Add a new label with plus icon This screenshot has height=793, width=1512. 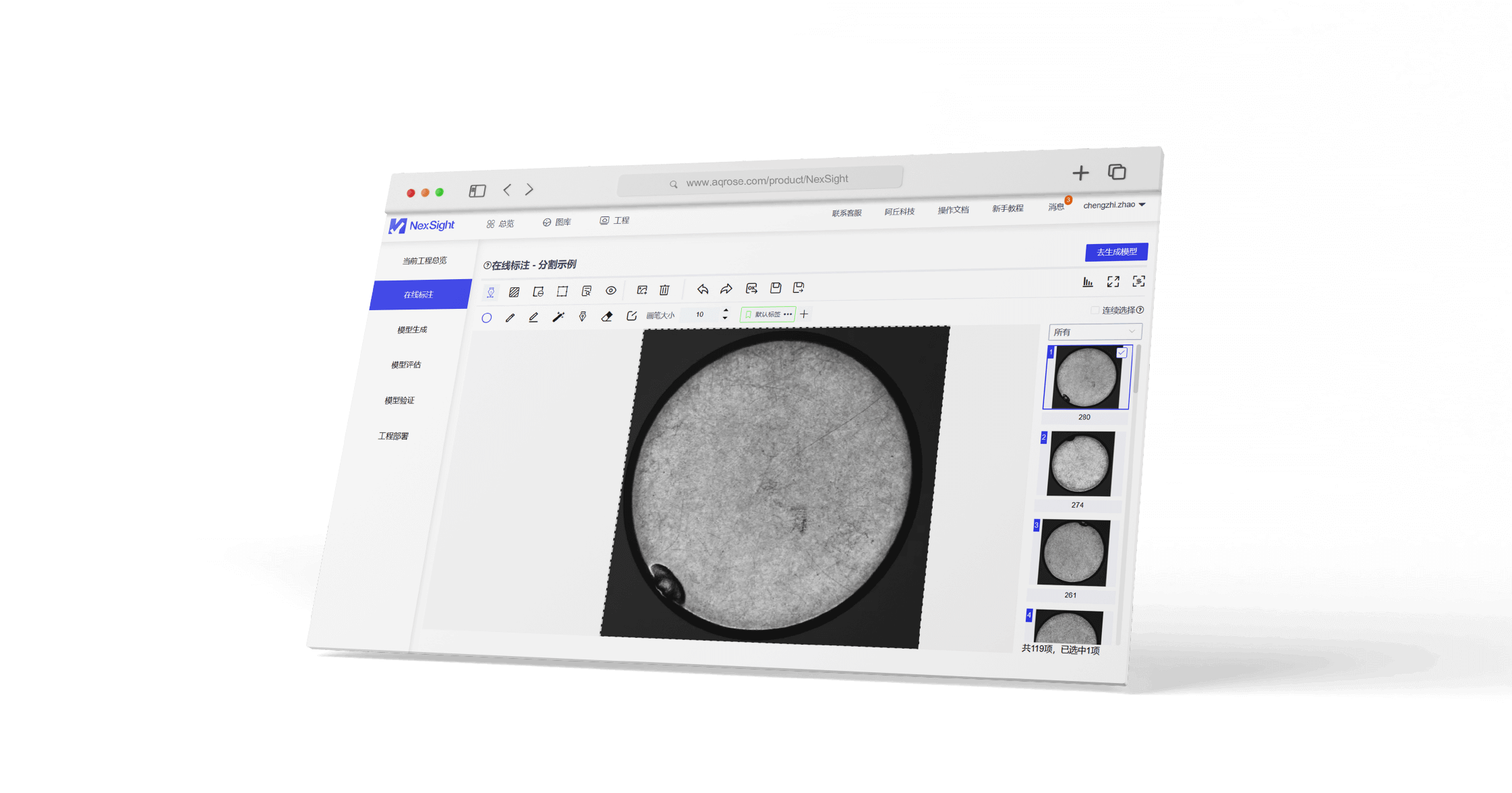pos(804,314)
